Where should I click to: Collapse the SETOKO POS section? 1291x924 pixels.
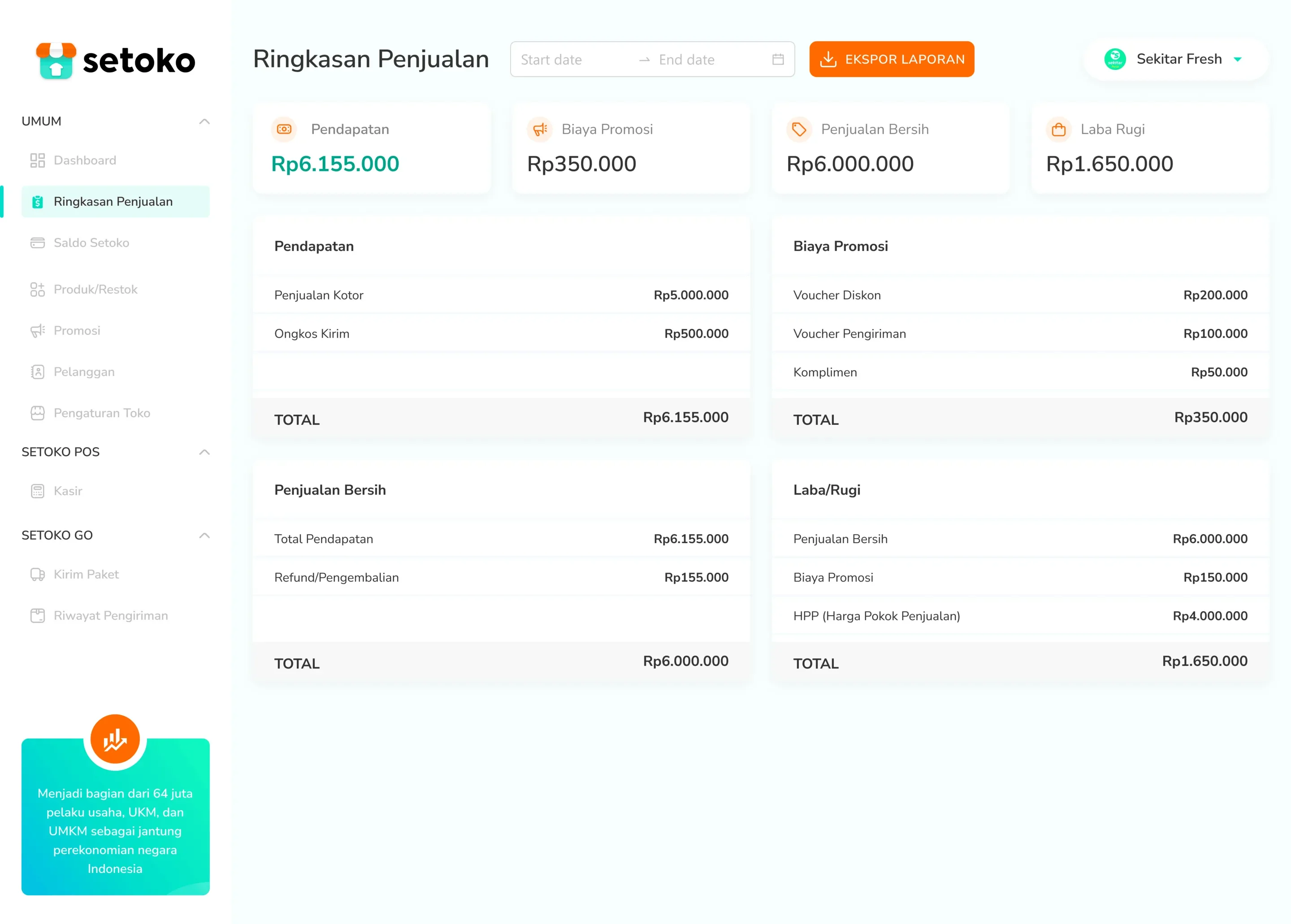(204, 452)
